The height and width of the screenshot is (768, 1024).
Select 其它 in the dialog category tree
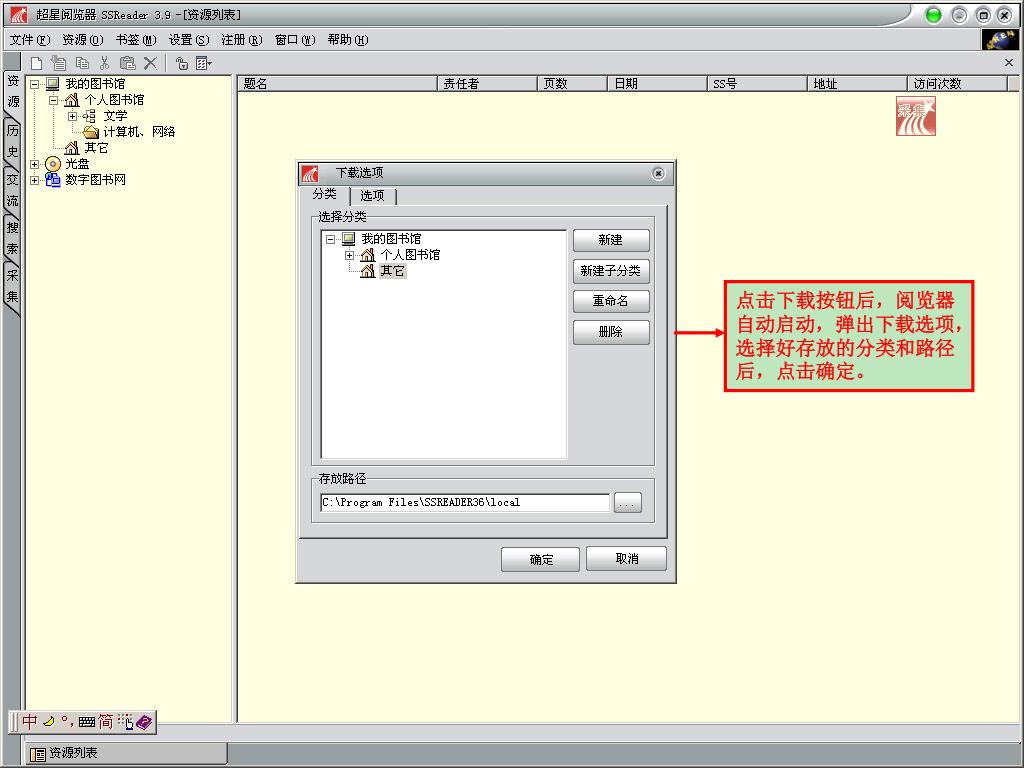pos(392,270)
